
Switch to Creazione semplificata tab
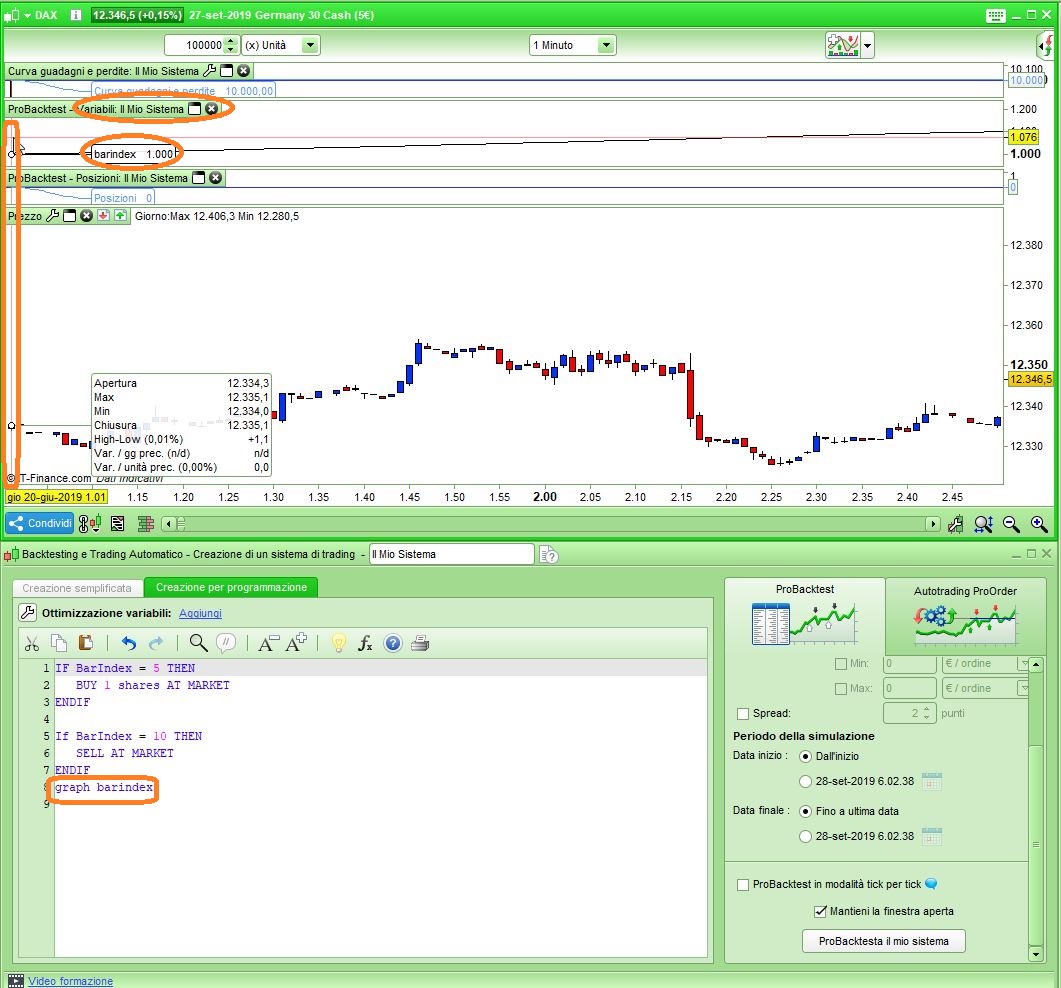coord(77,588)
